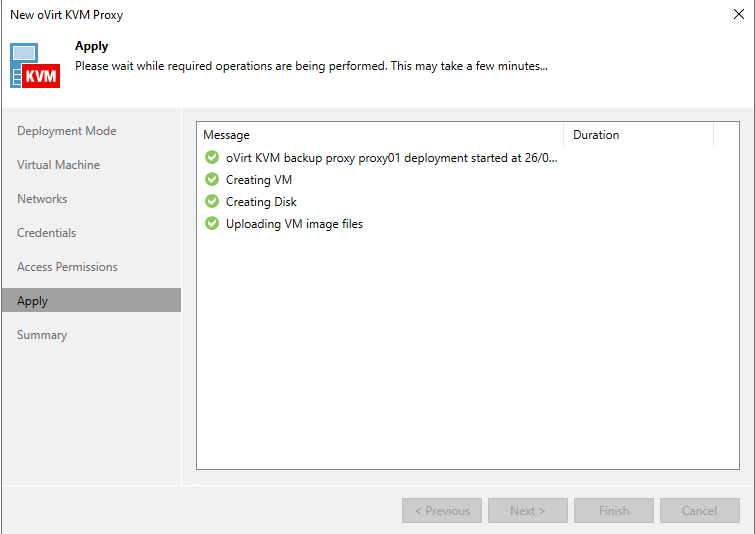
Task: Cancel the proxy deployment wizard
Action: tap(700, 511)
